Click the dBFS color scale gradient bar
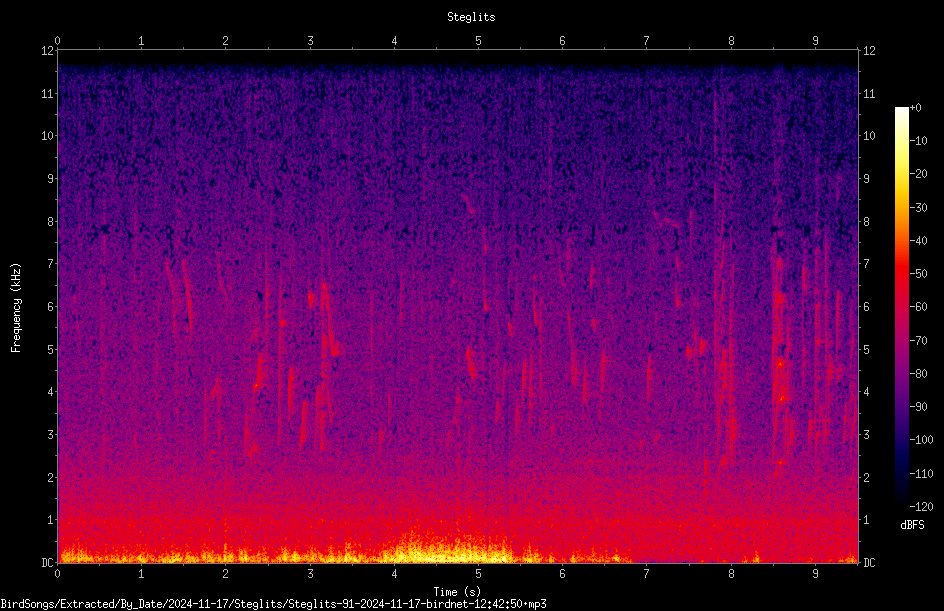The image size is (944, 611). click(x=901, y=306)
